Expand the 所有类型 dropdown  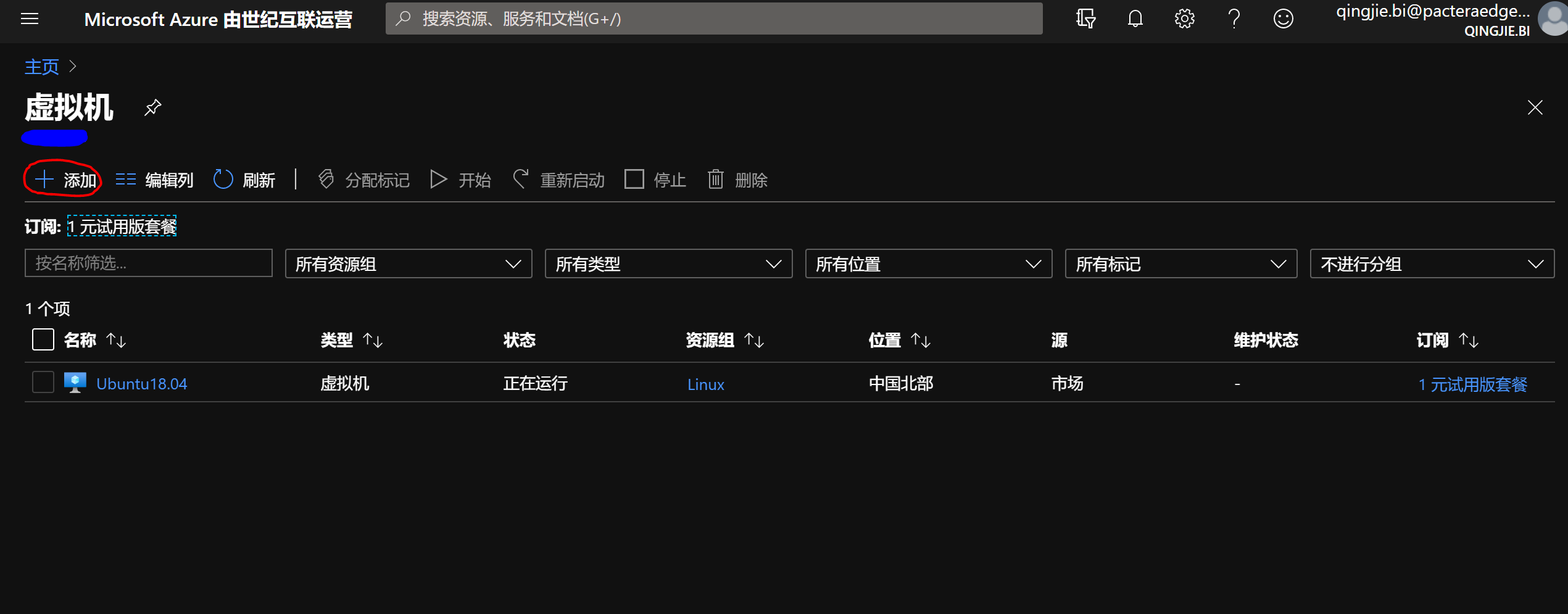668,264
